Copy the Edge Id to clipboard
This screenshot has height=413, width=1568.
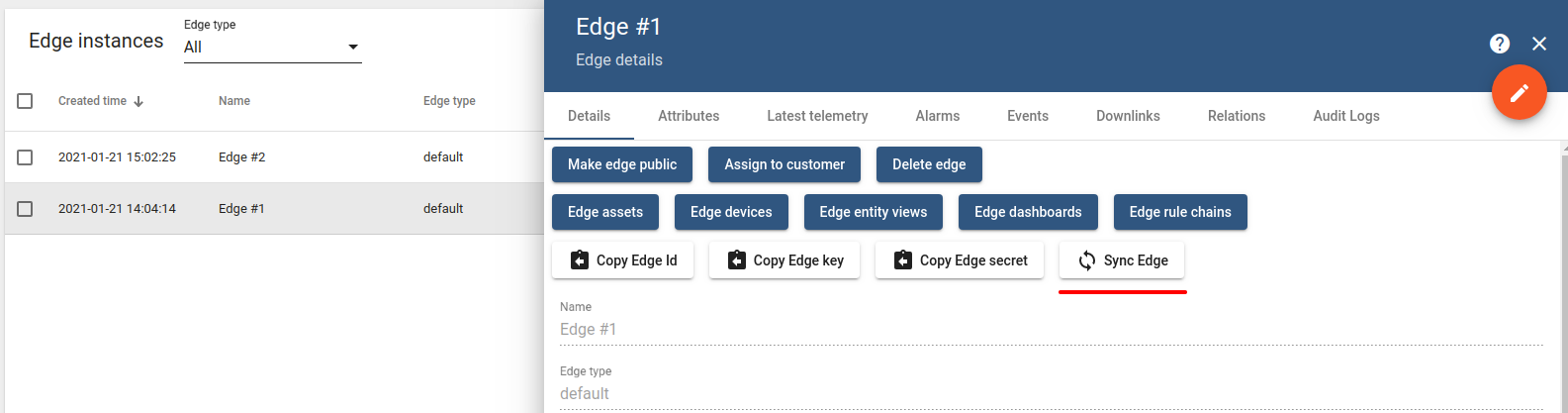[622, 260]
